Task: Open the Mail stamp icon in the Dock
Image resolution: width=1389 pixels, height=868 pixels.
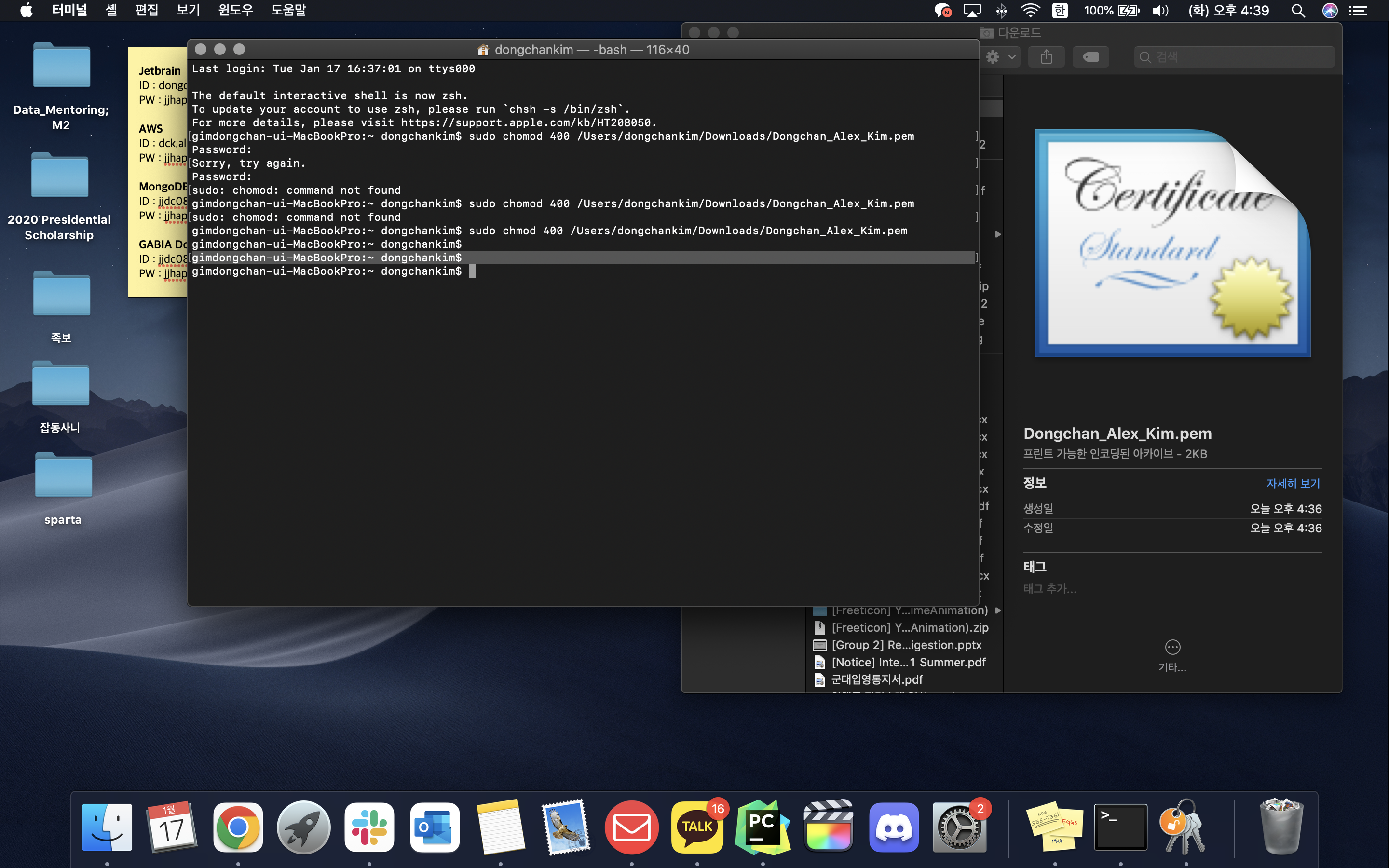Action: click(x=566, y=827)
